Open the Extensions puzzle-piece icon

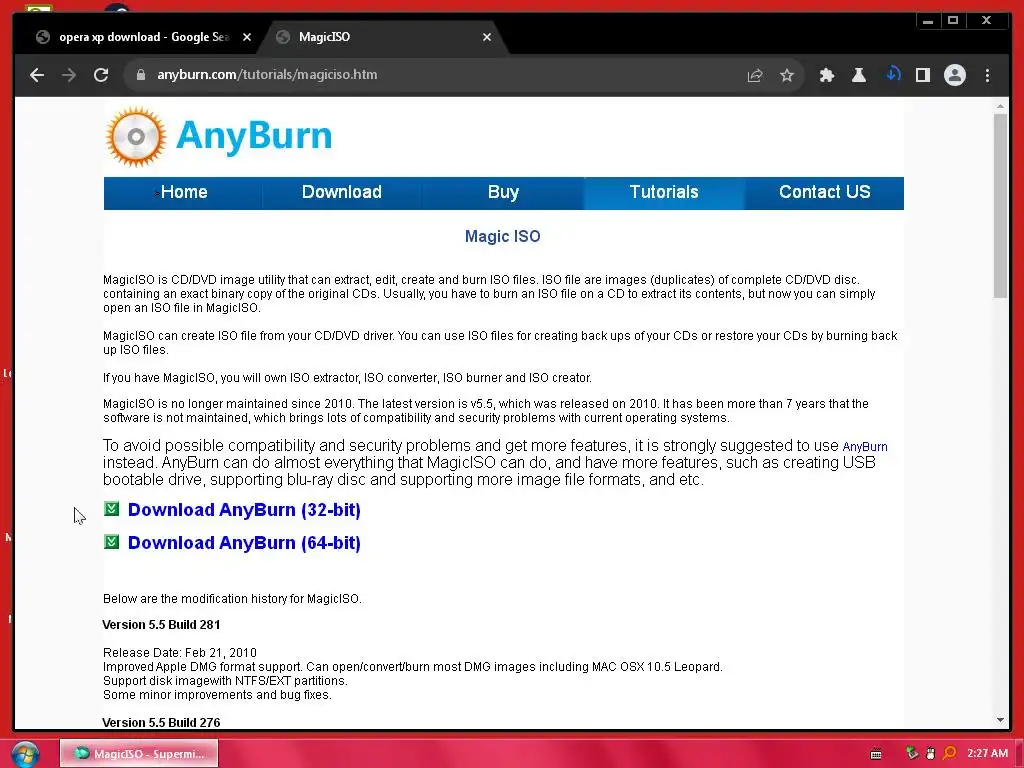tap(827, 75)
